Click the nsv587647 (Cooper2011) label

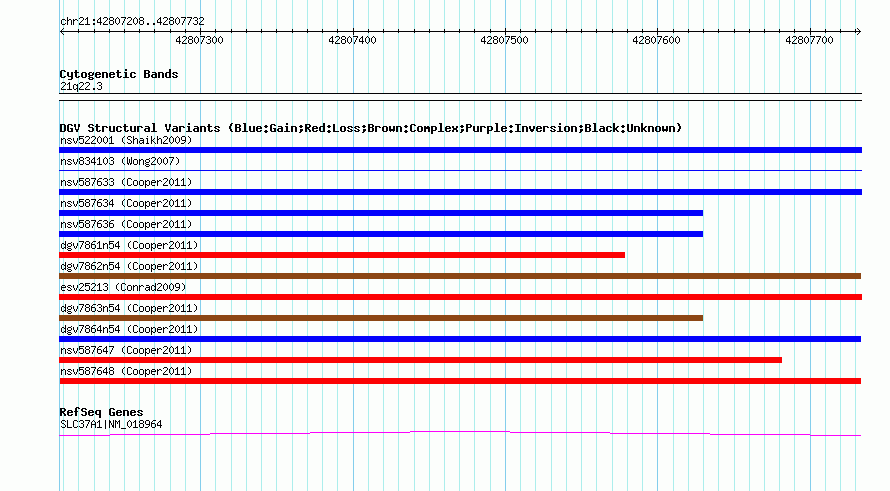[126, 350]
